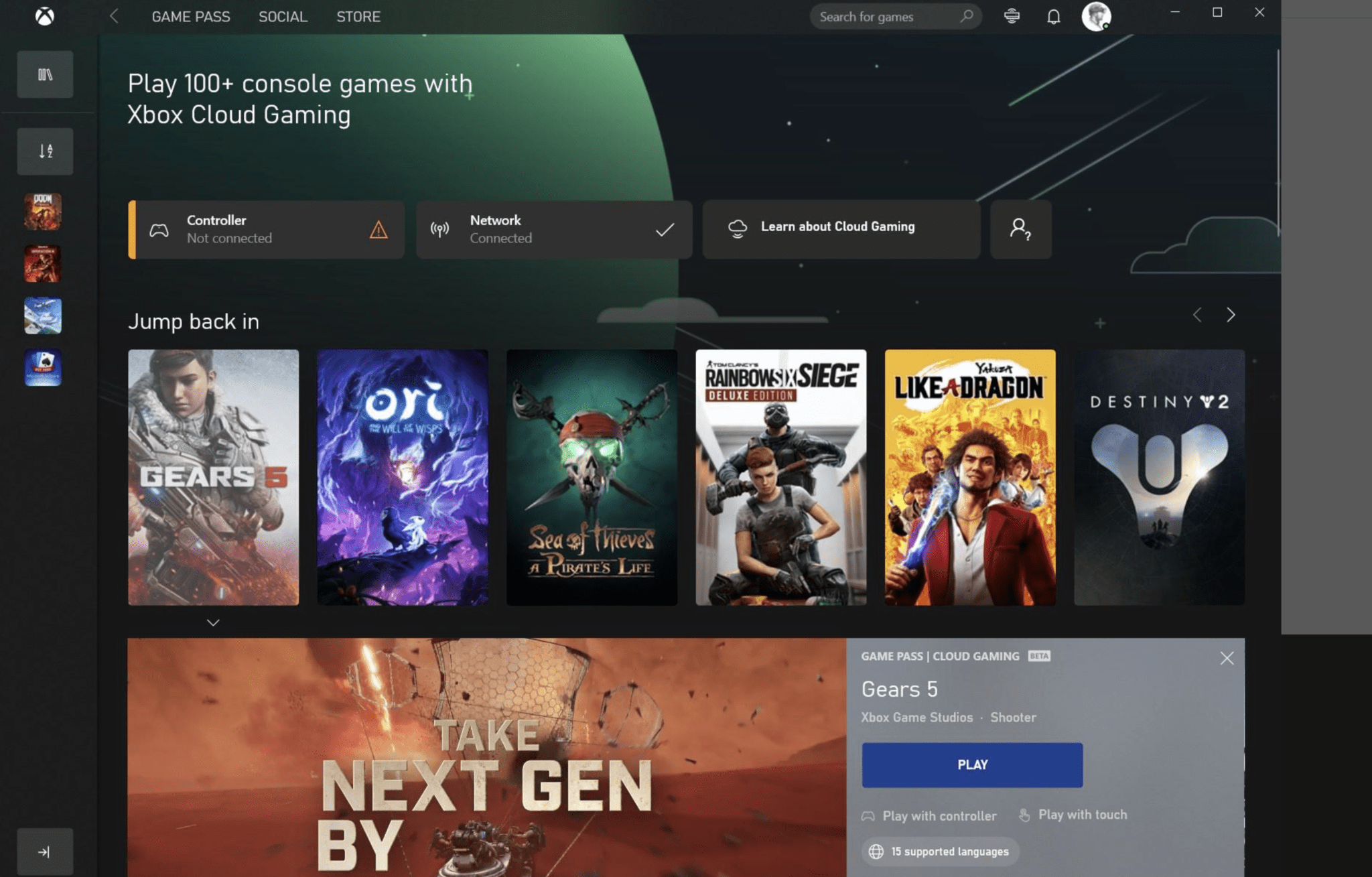
Task: Select the Social menu tab
Action: 283,17
